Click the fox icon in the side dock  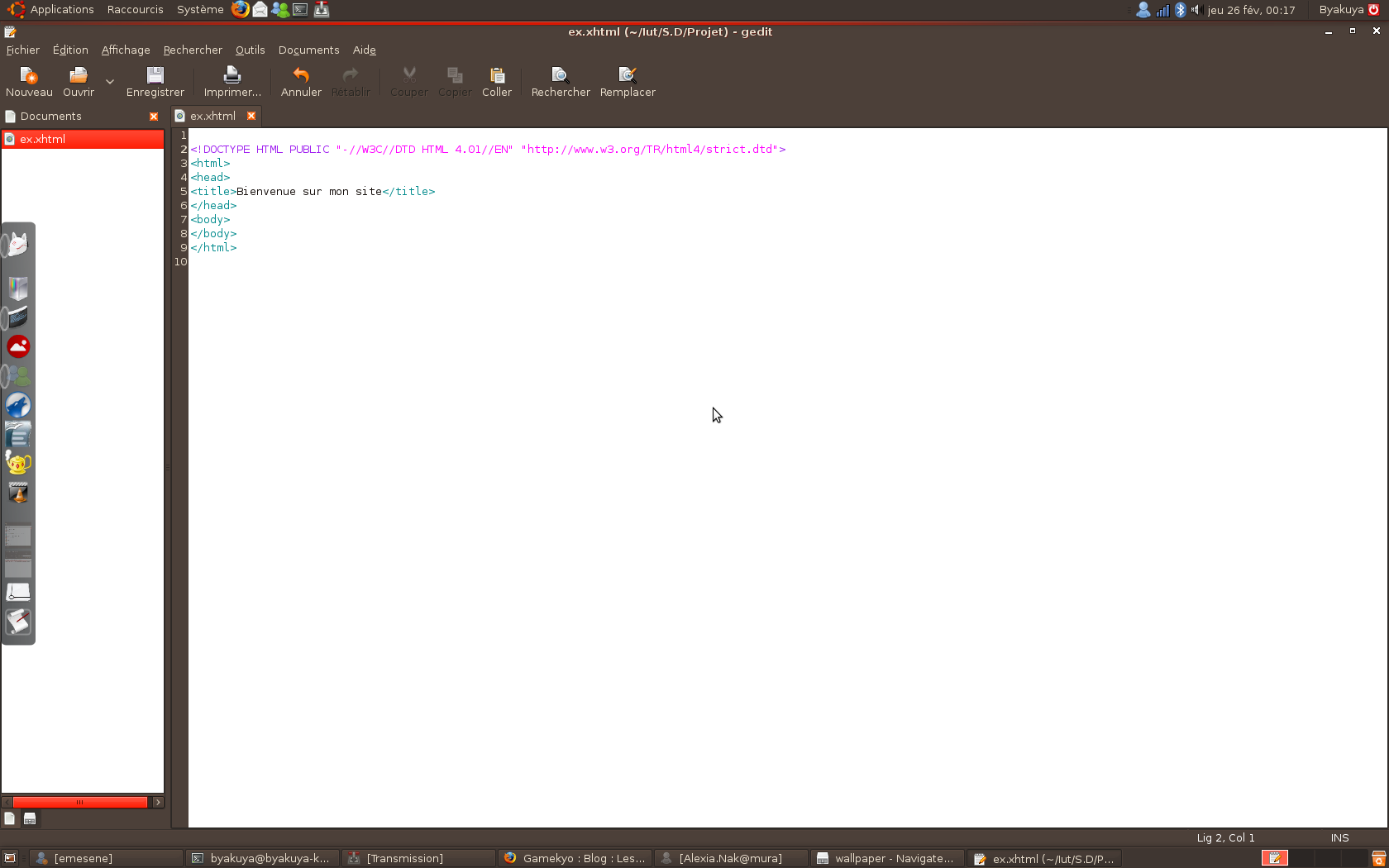[x=18, y=245]
